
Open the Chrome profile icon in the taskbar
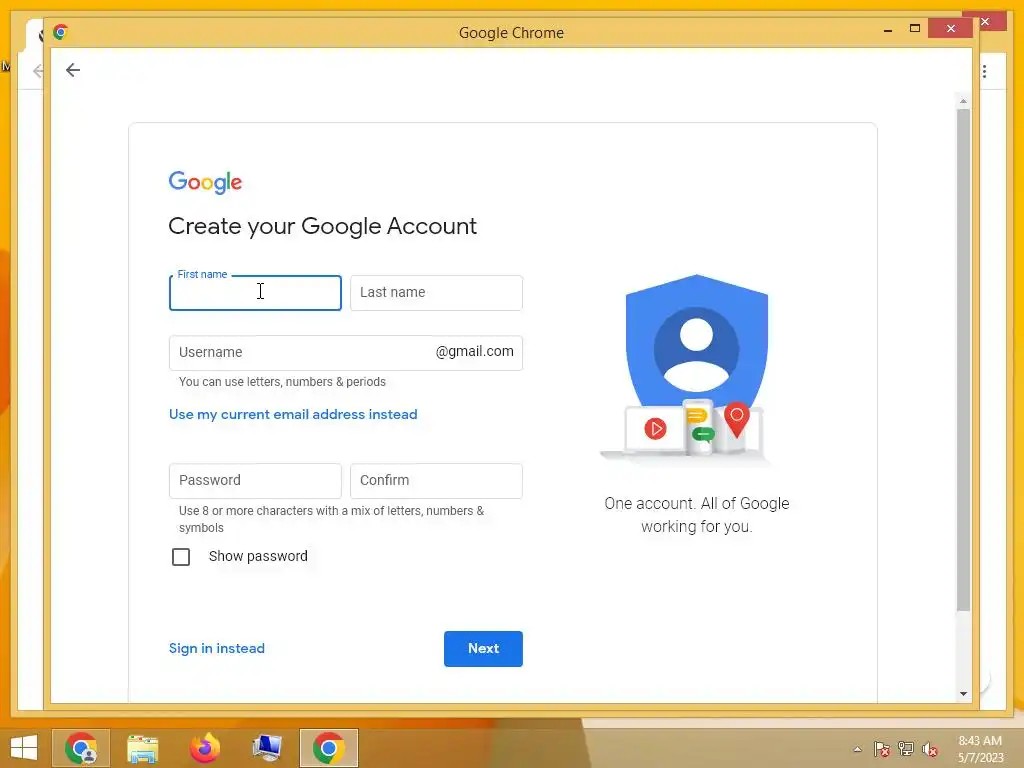point(81,748)
